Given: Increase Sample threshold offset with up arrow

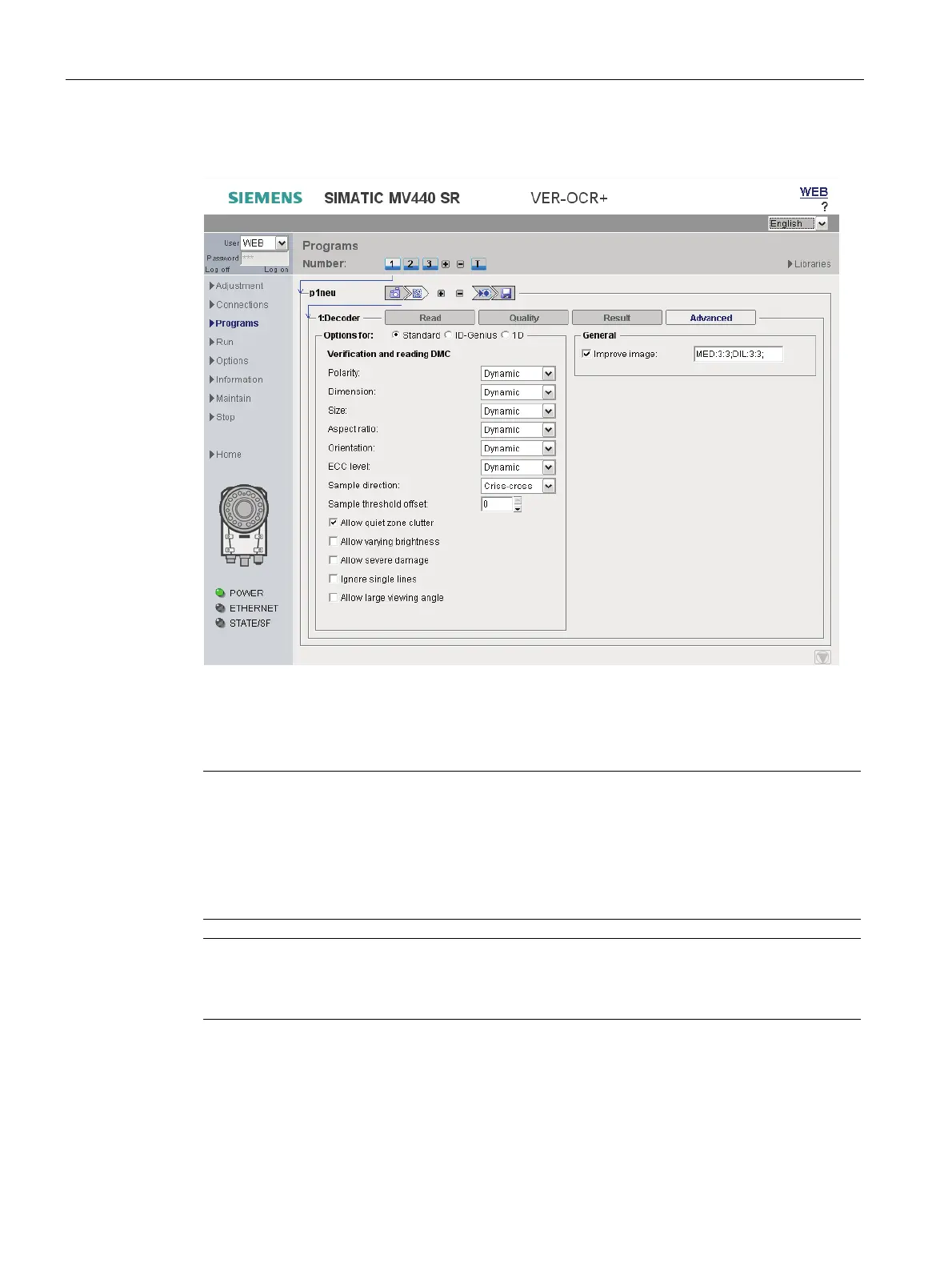Looking at the screenshot, I should [x=518, y=500].
